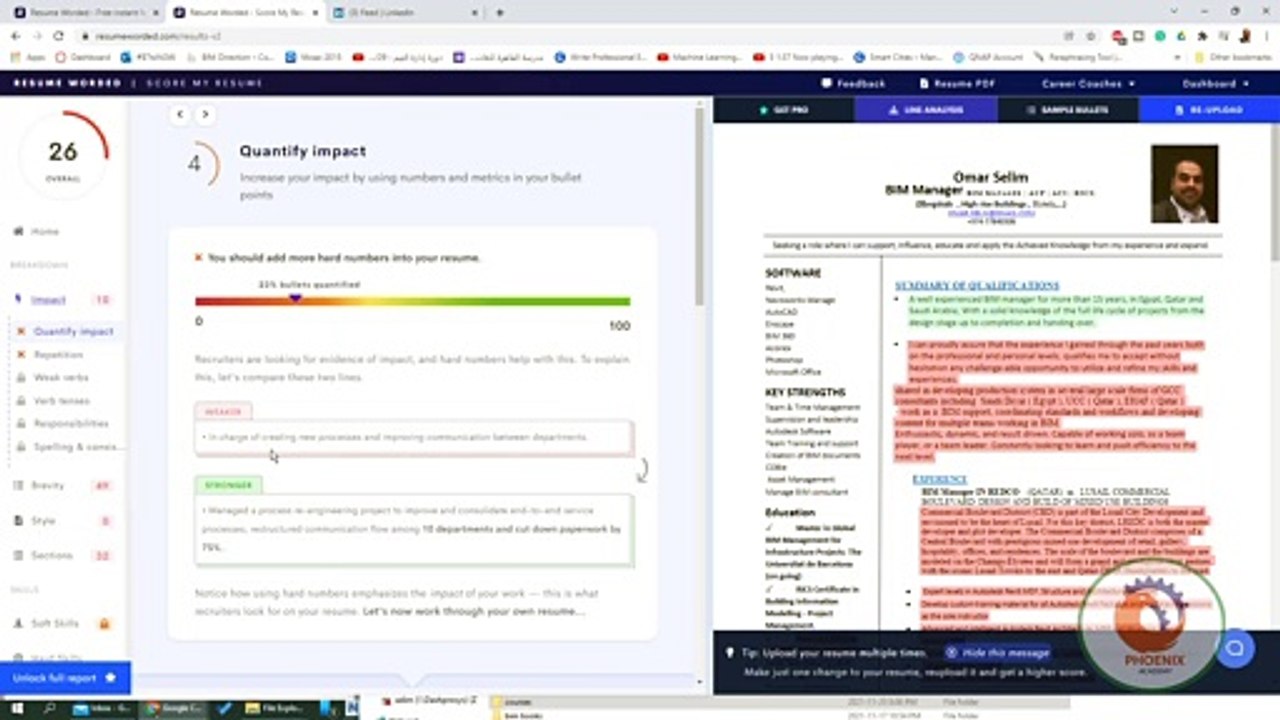The width and height of the screenshot is (1280, 720).
Task: Open a new browser tab
Action: (x=500, y=12)
